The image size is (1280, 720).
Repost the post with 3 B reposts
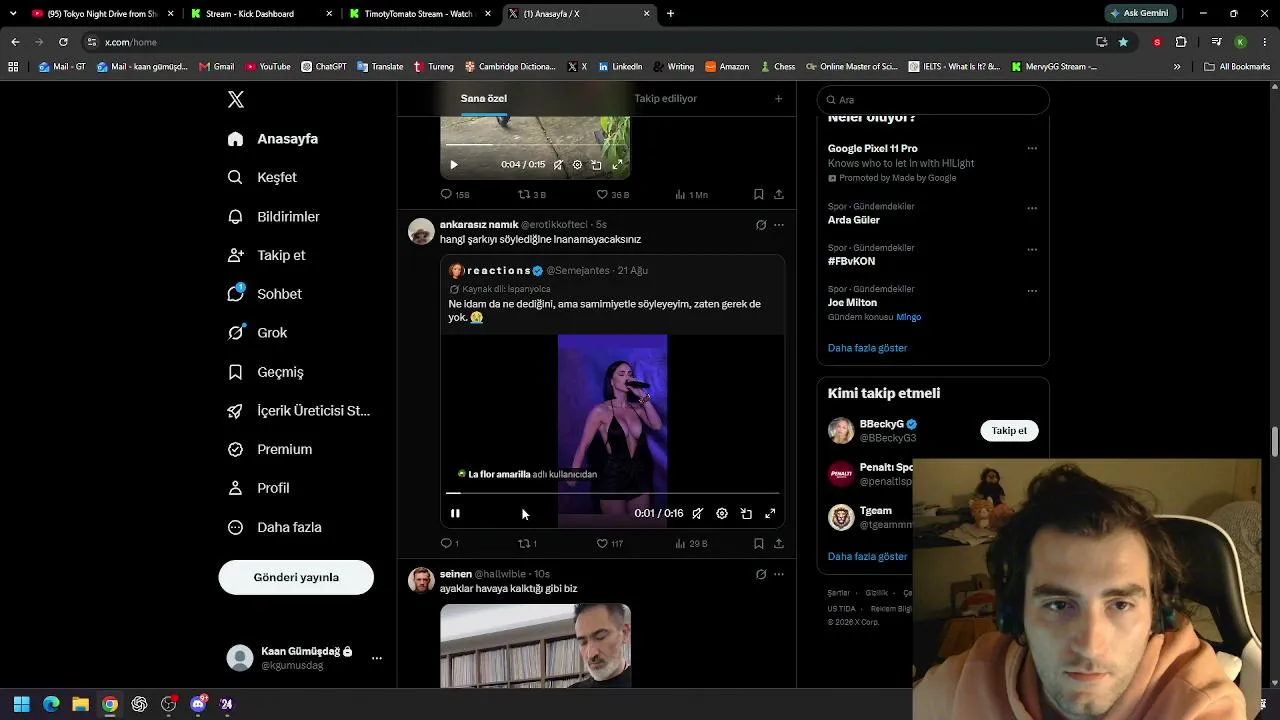point(531,194)
